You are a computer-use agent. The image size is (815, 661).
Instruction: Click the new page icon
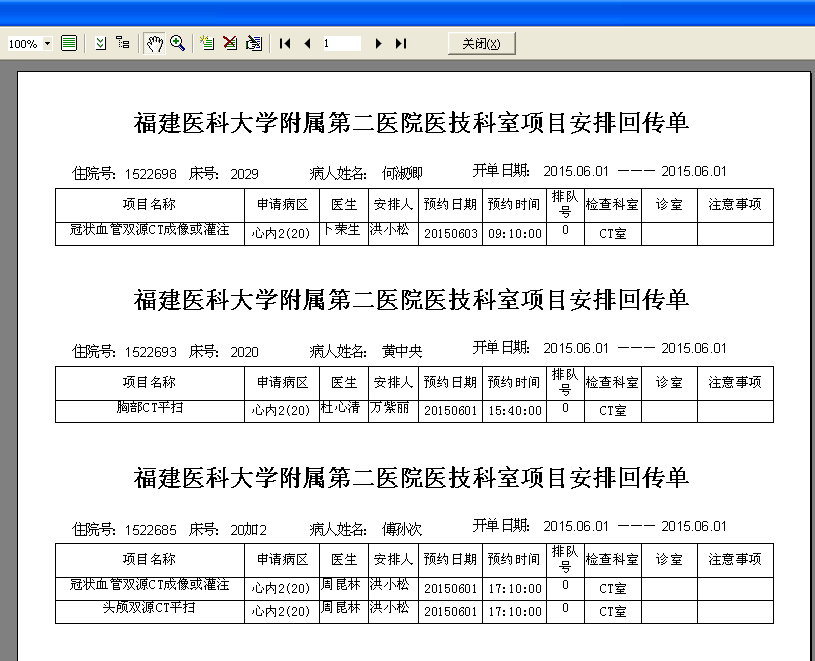(207, 43)
